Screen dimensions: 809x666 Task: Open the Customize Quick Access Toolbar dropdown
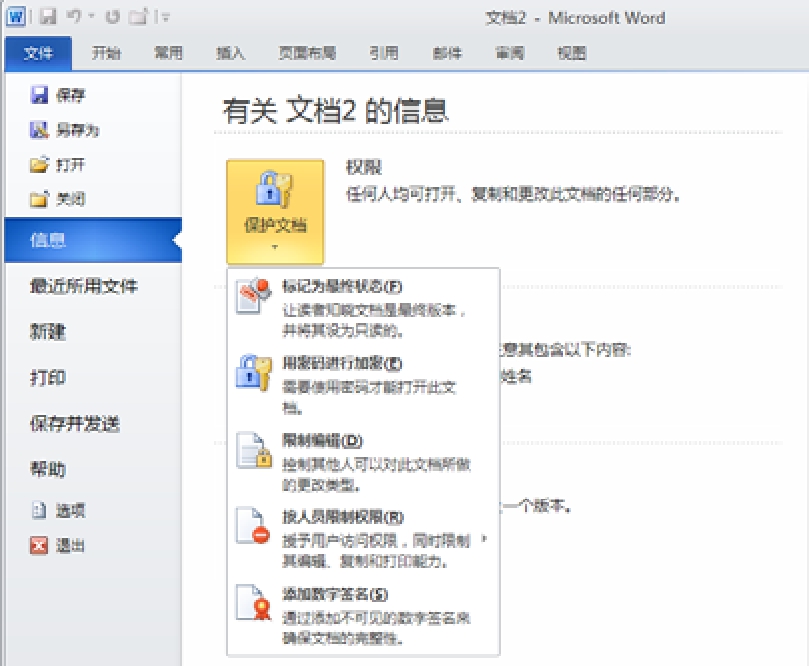point(165,18)
